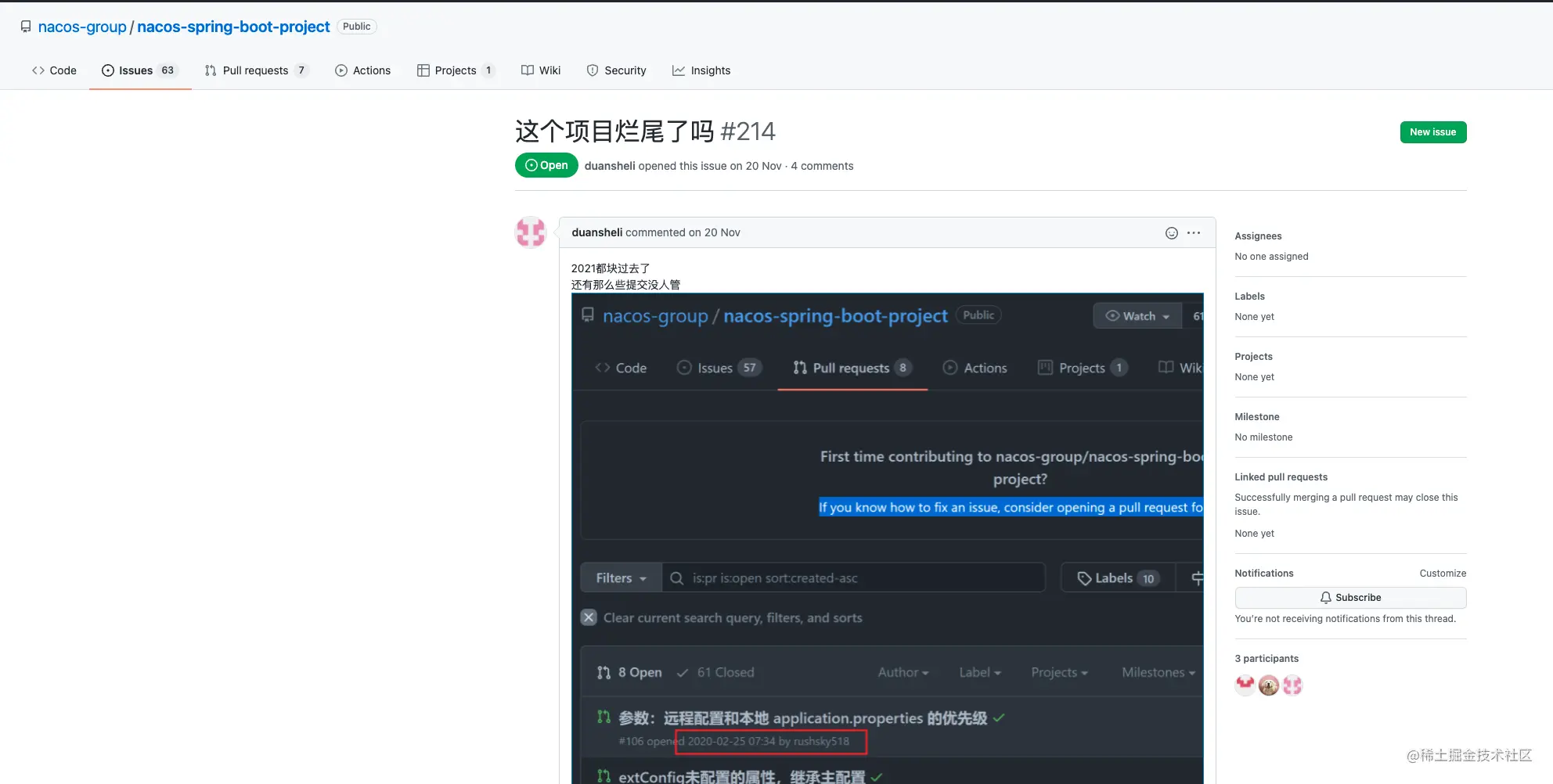Open the Issues tab
This screenshot has width=1553, height=784.
(139, 70)
